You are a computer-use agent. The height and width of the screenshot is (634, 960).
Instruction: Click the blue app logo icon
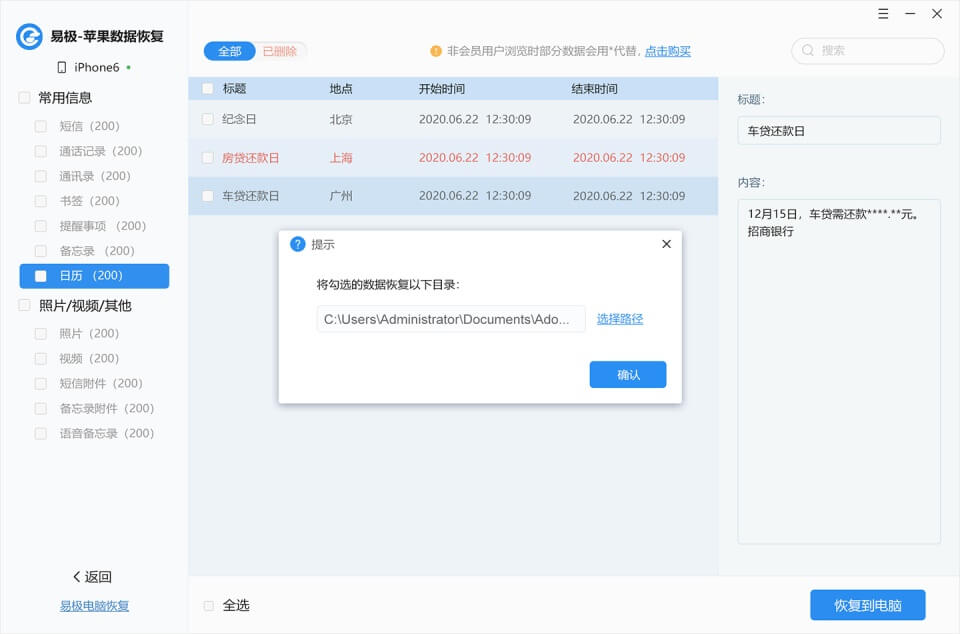click(x=29, y=36)
